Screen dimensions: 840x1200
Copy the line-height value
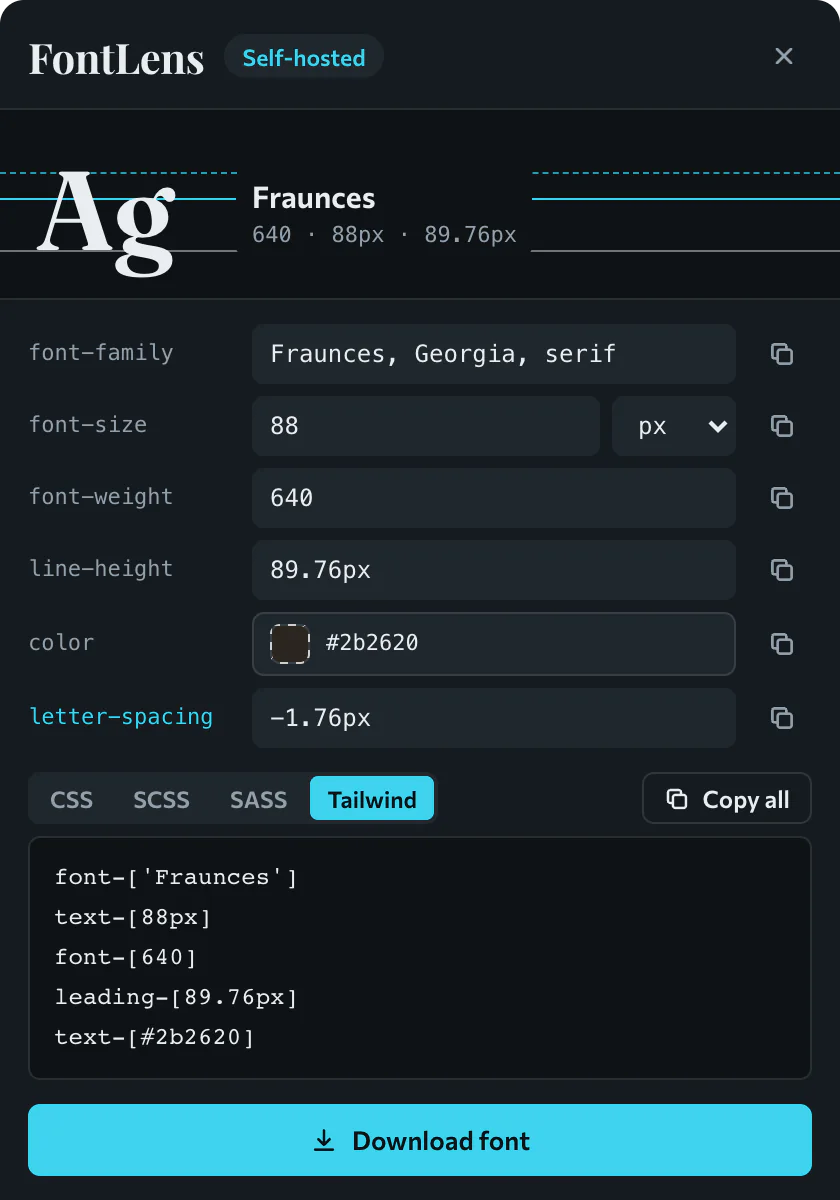(782, 570)
